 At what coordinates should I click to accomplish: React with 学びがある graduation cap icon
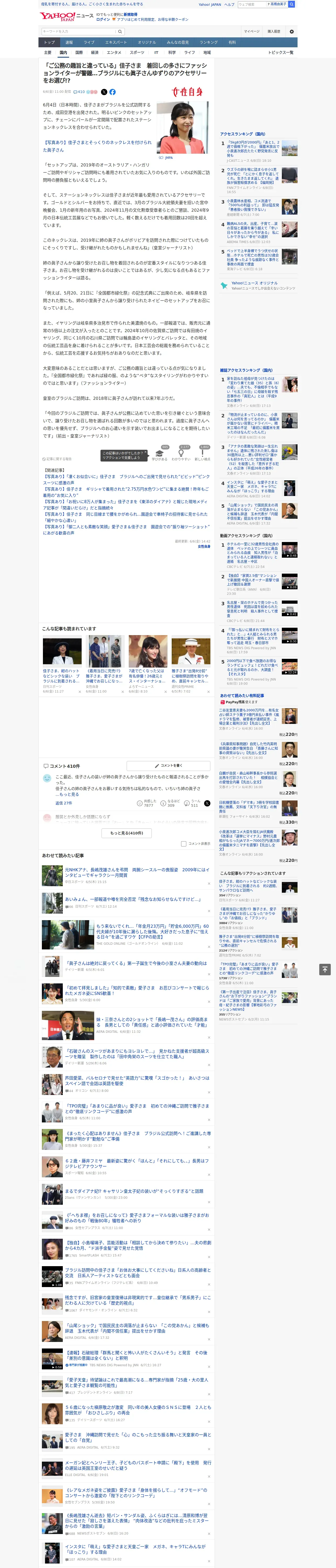(x=160, y=453)
